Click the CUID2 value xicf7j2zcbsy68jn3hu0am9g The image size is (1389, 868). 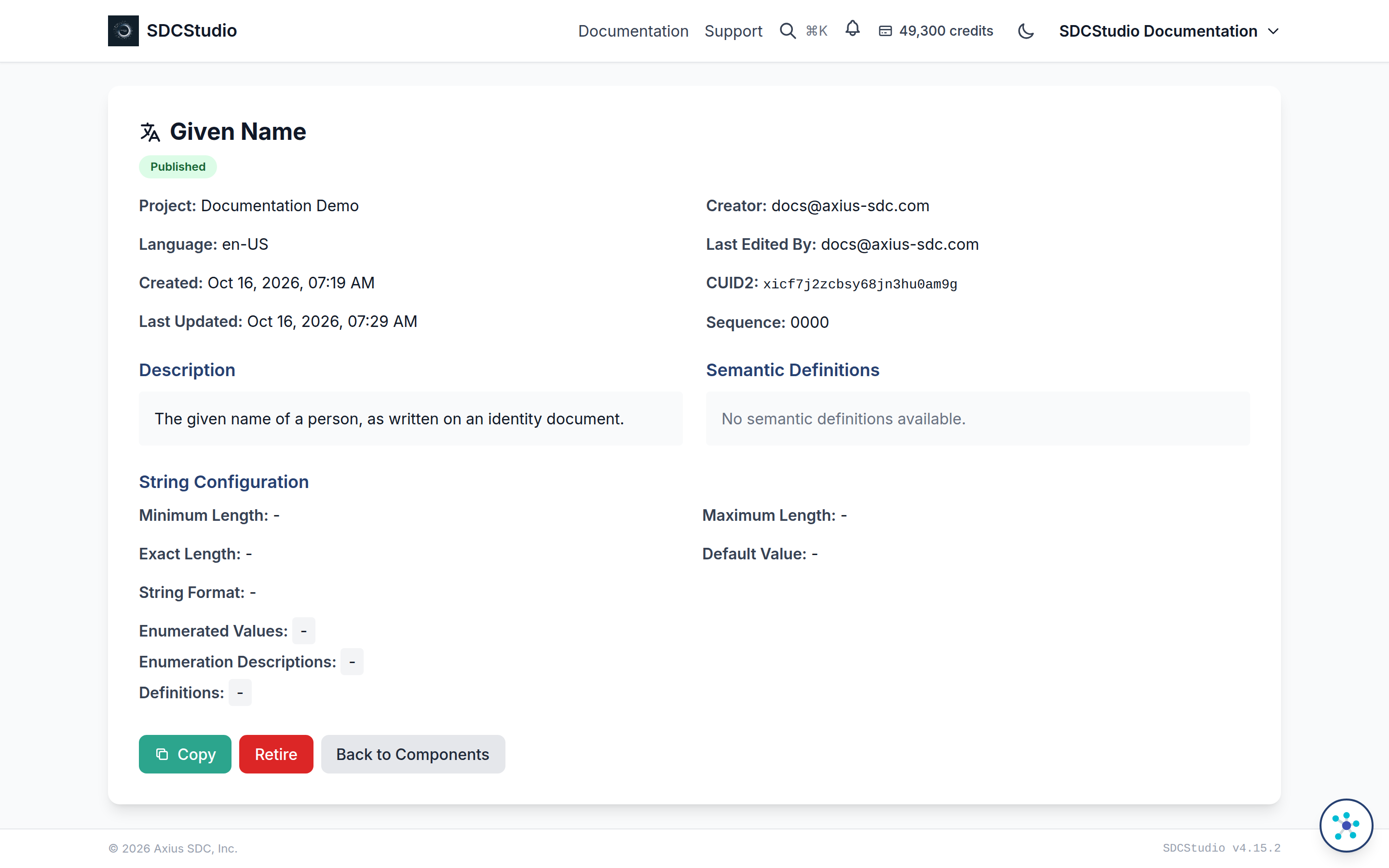pyautogui.click(x=860, y=284)
